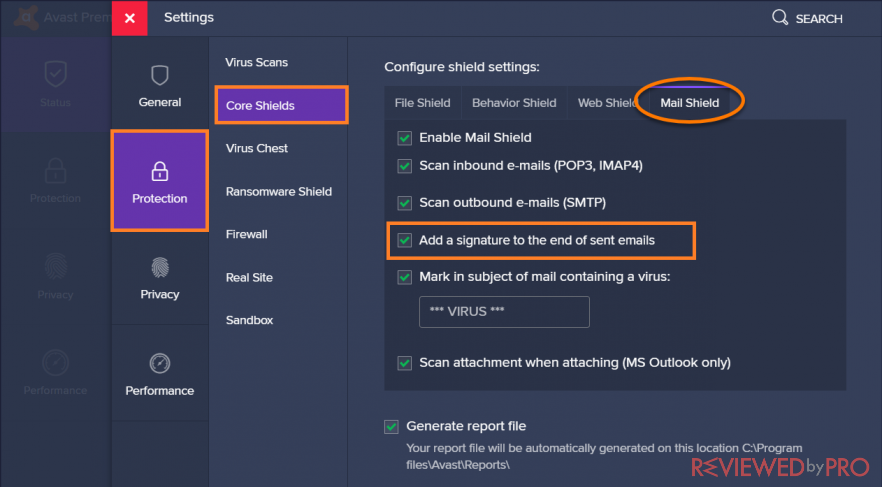Select Core Shields in the submenu
The width and height of the screenshot is (882, 487).
pos(281,105)
